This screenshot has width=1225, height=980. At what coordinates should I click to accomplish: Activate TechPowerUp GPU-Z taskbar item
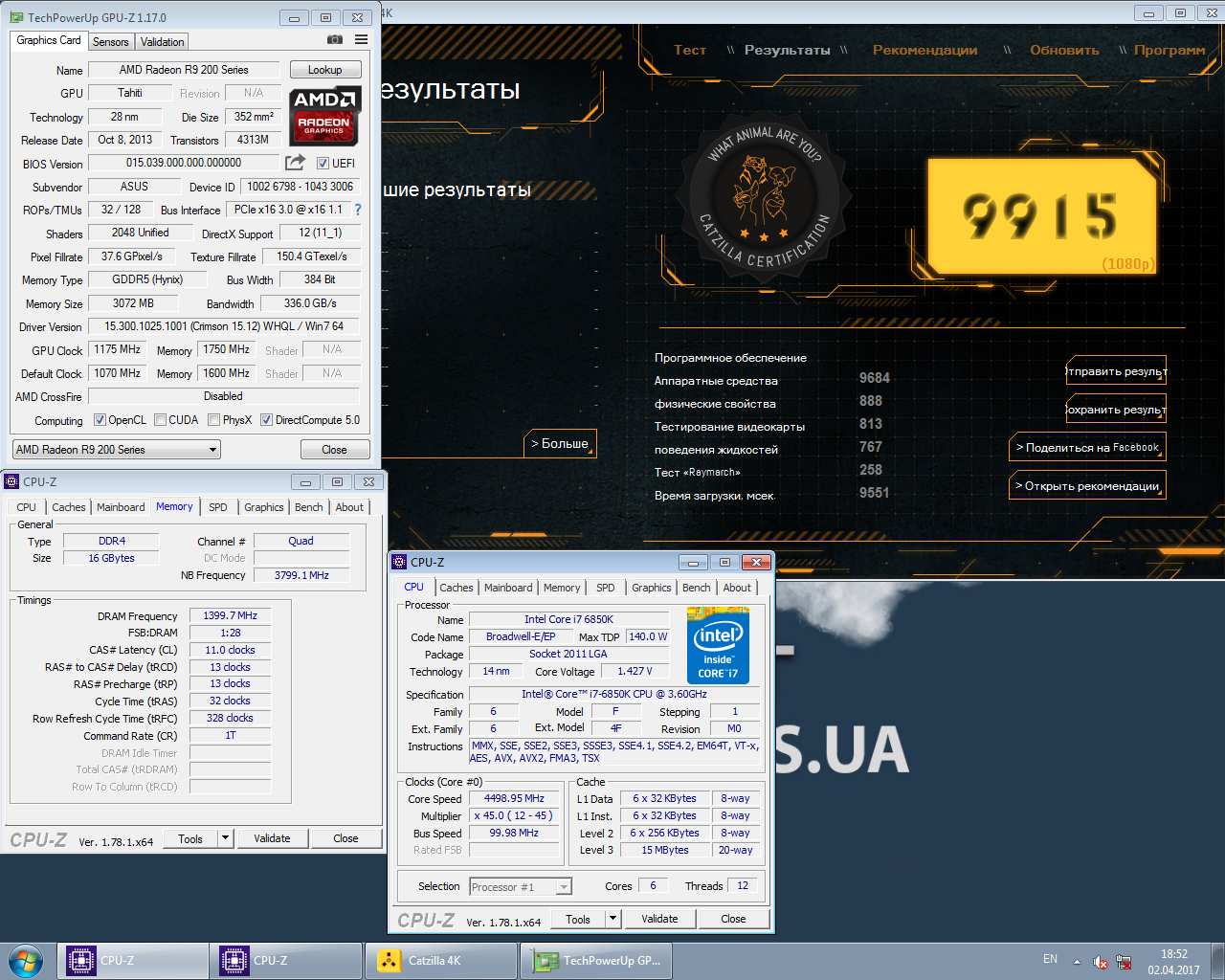tap(596, 961)
